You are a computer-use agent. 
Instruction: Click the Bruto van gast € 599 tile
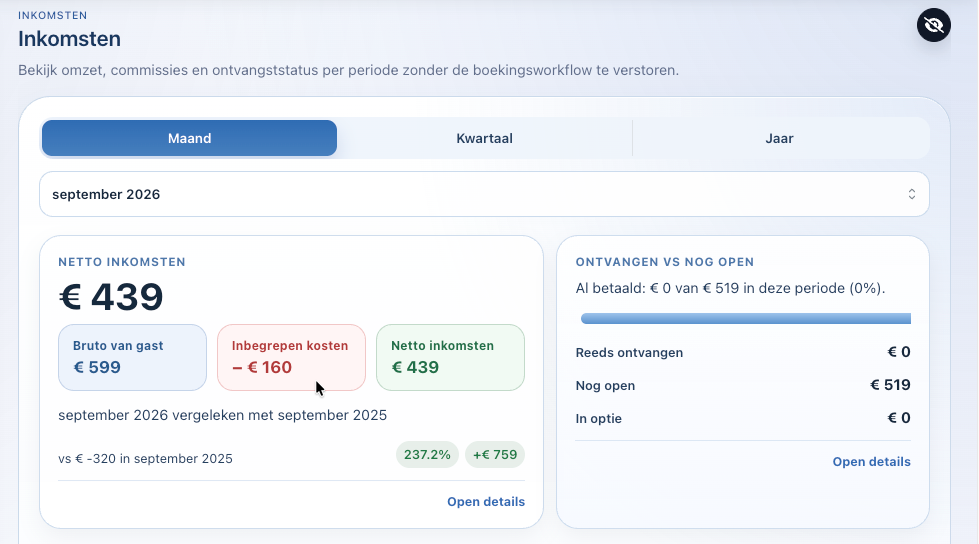[132, 357]
